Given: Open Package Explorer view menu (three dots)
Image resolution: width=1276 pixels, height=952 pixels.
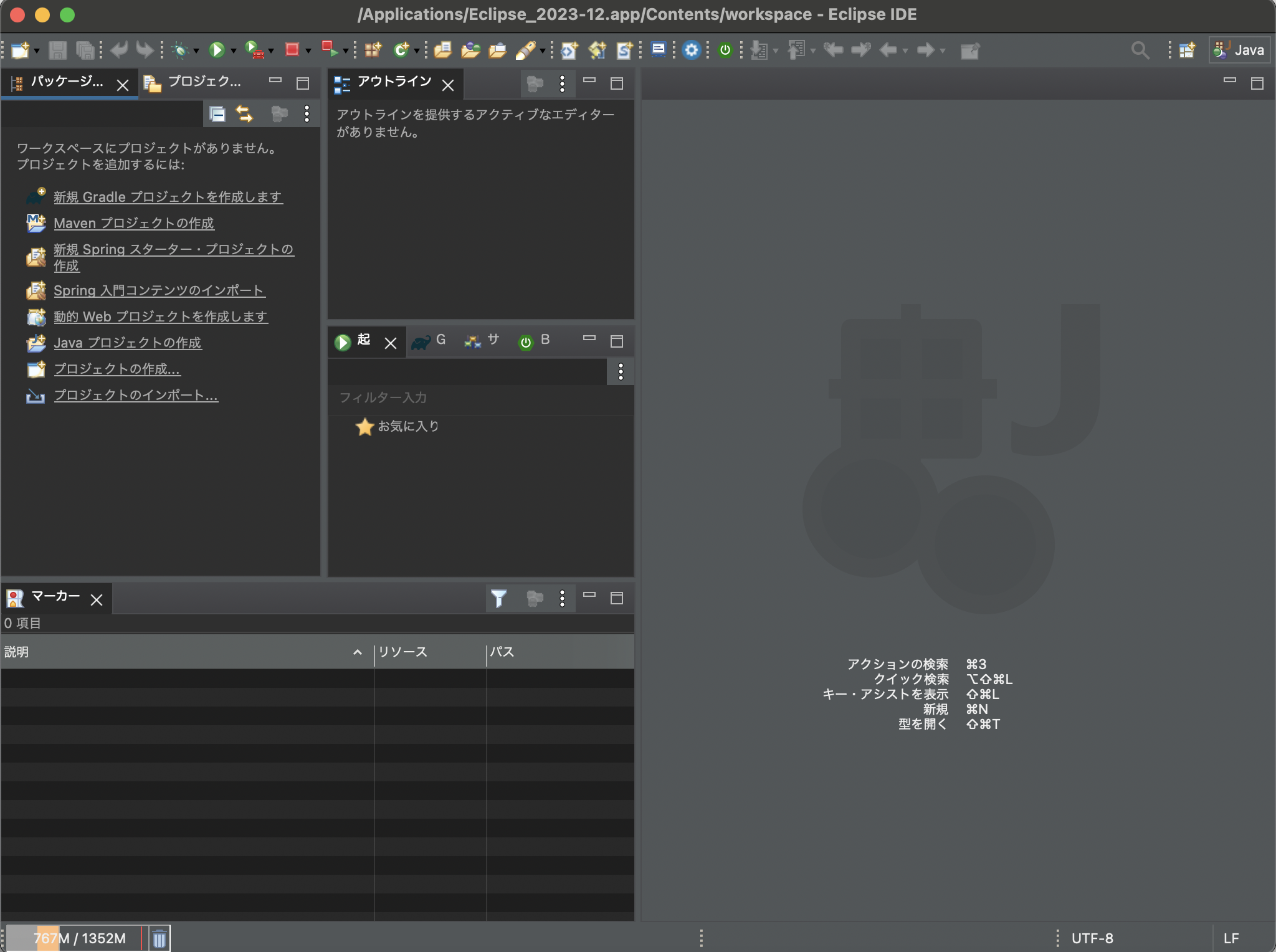Looking at the screenshot, I should point(307,113).
